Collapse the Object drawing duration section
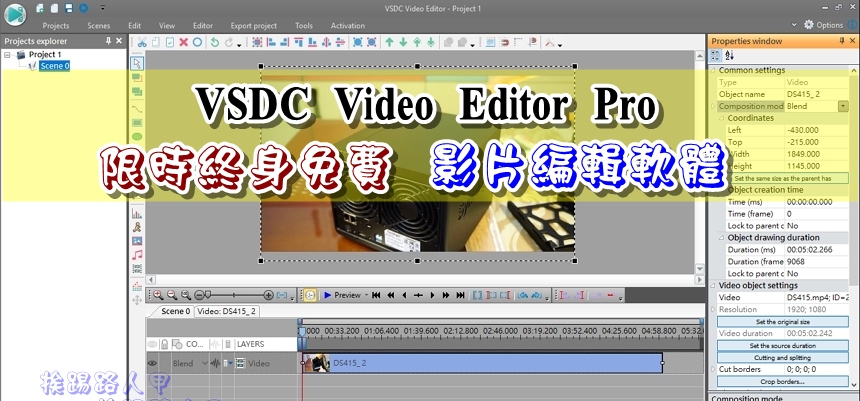 click(x=722, y=238)
